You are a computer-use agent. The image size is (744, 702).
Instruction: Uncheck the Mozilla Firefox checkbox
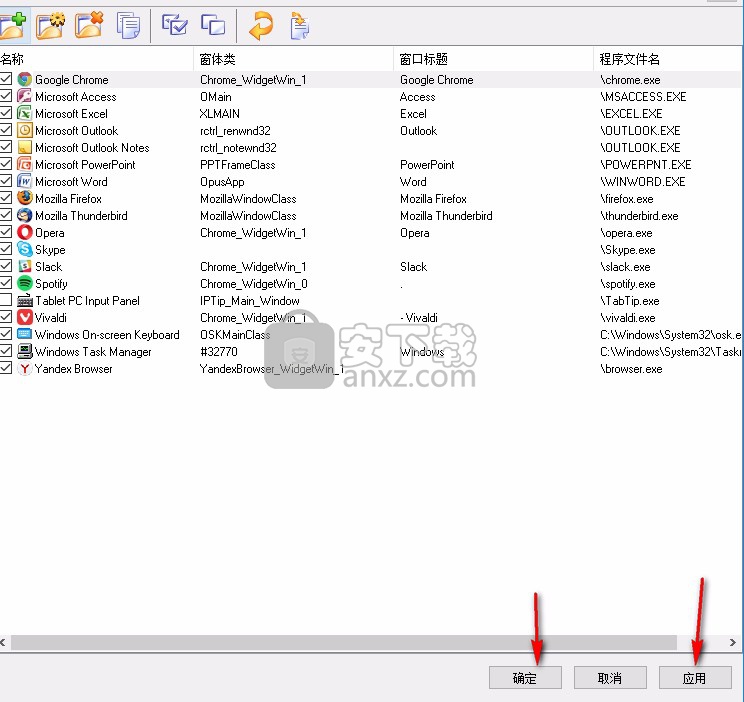coord(6,197)
